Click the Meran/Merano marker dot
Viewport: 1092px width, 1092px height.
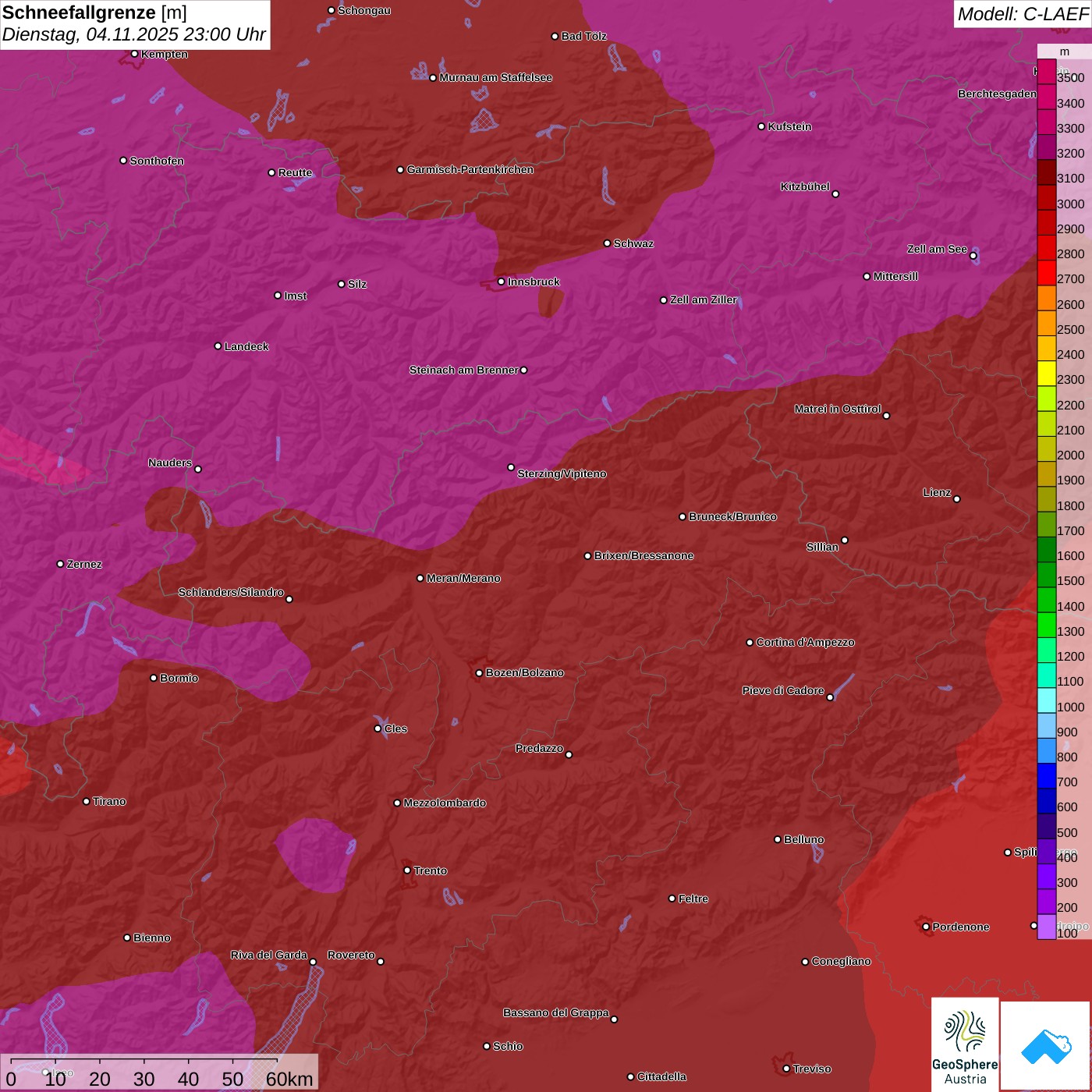pos(420,578)
